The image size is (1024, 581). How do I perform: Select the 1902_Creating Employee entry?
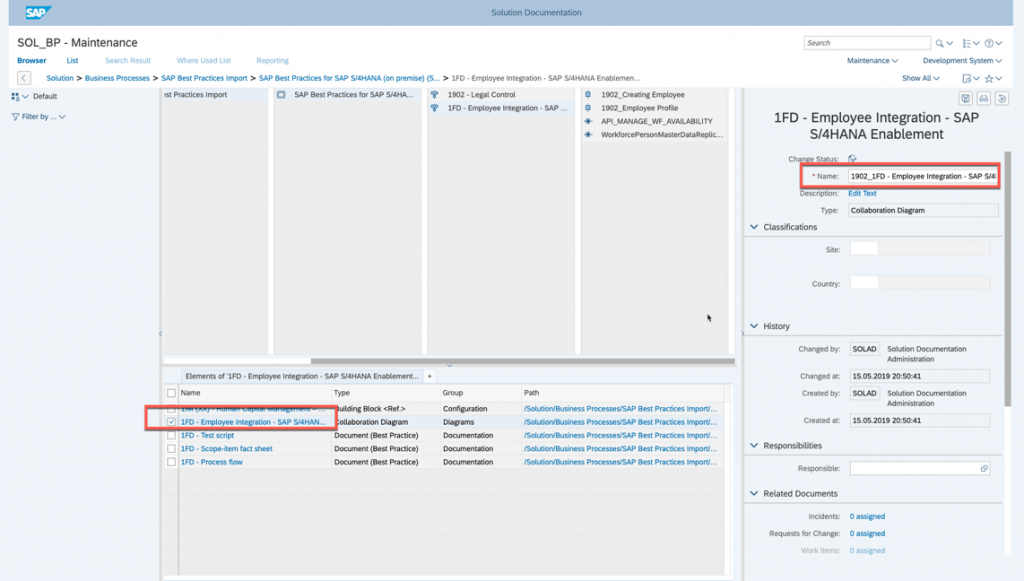pos(643,95)
